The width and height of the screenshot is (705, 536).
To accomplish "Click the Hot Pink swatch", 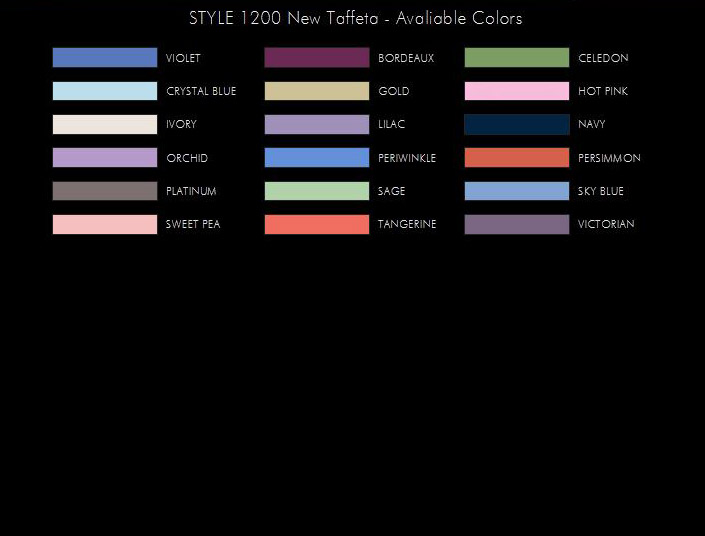I will click(517, 91).
